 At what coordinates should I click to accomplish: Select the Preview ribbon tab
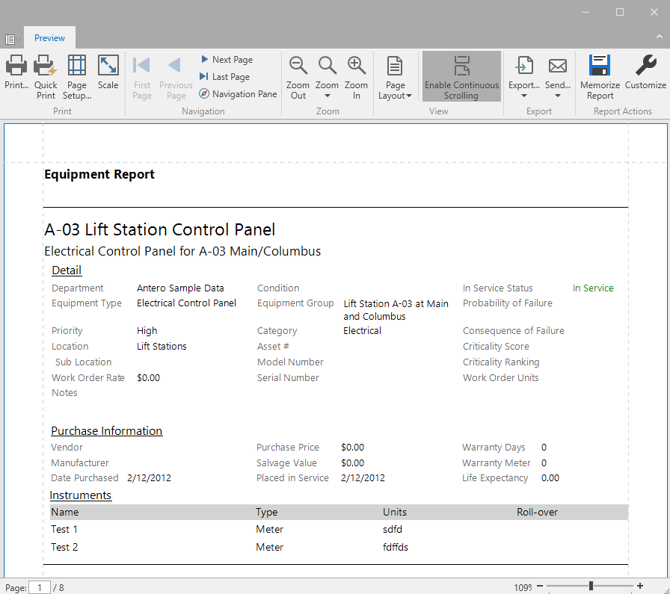[50, 38]
